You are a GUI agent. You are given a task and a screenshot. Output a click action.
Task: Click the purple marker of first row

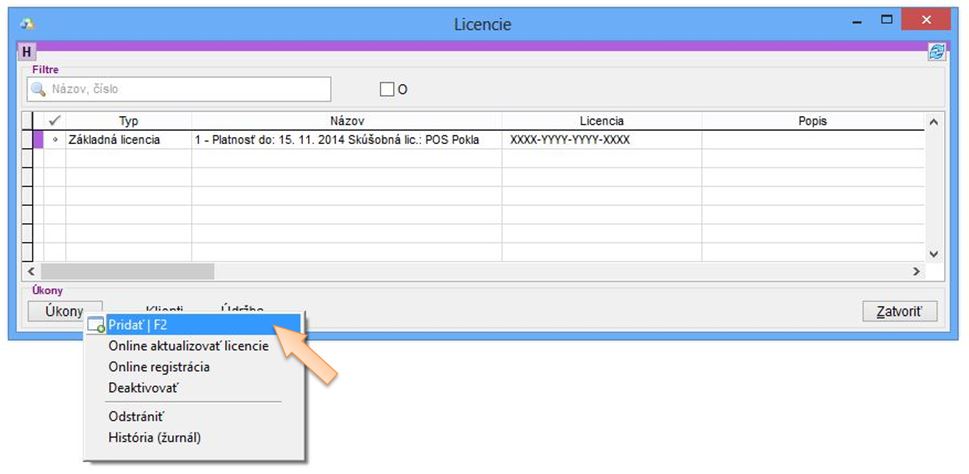[x=39, y=140]
